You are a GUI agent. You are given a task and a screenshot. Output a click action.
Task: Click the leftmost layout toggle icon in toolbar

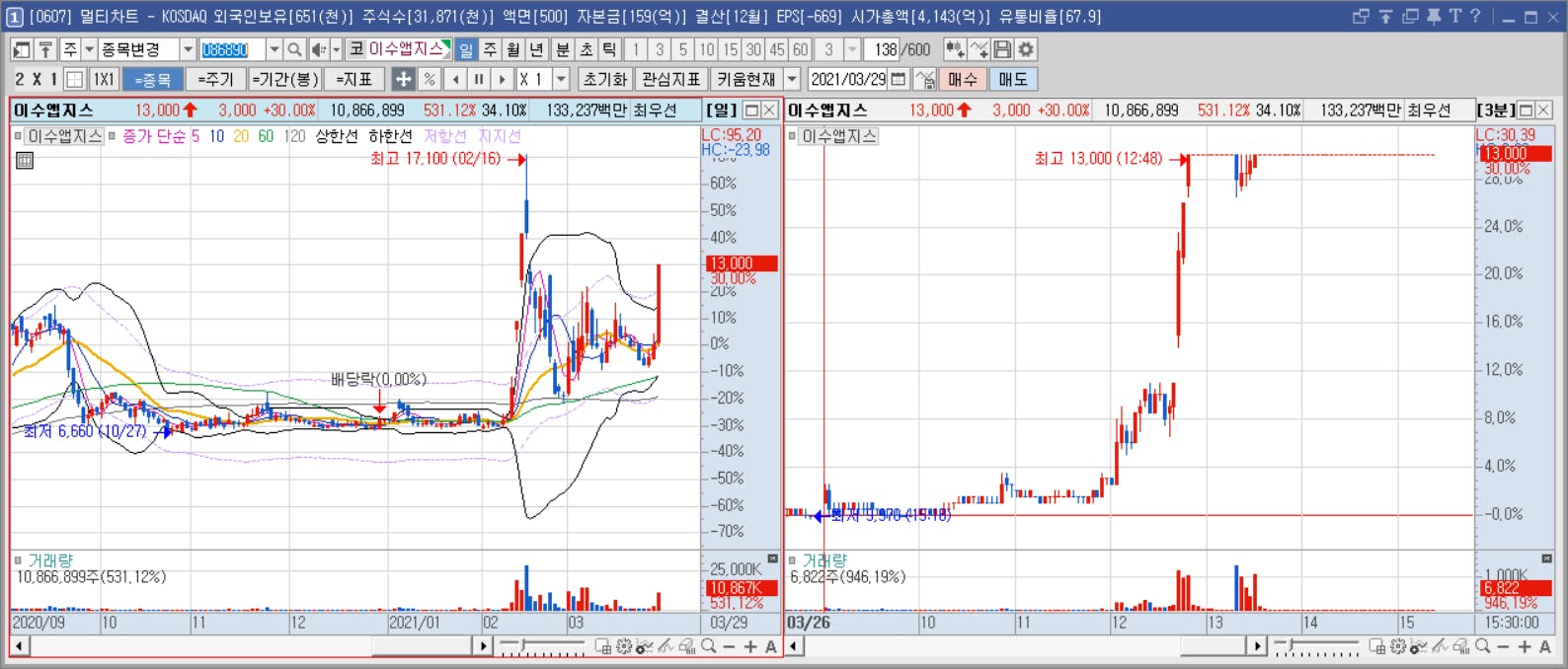point(22,49)
